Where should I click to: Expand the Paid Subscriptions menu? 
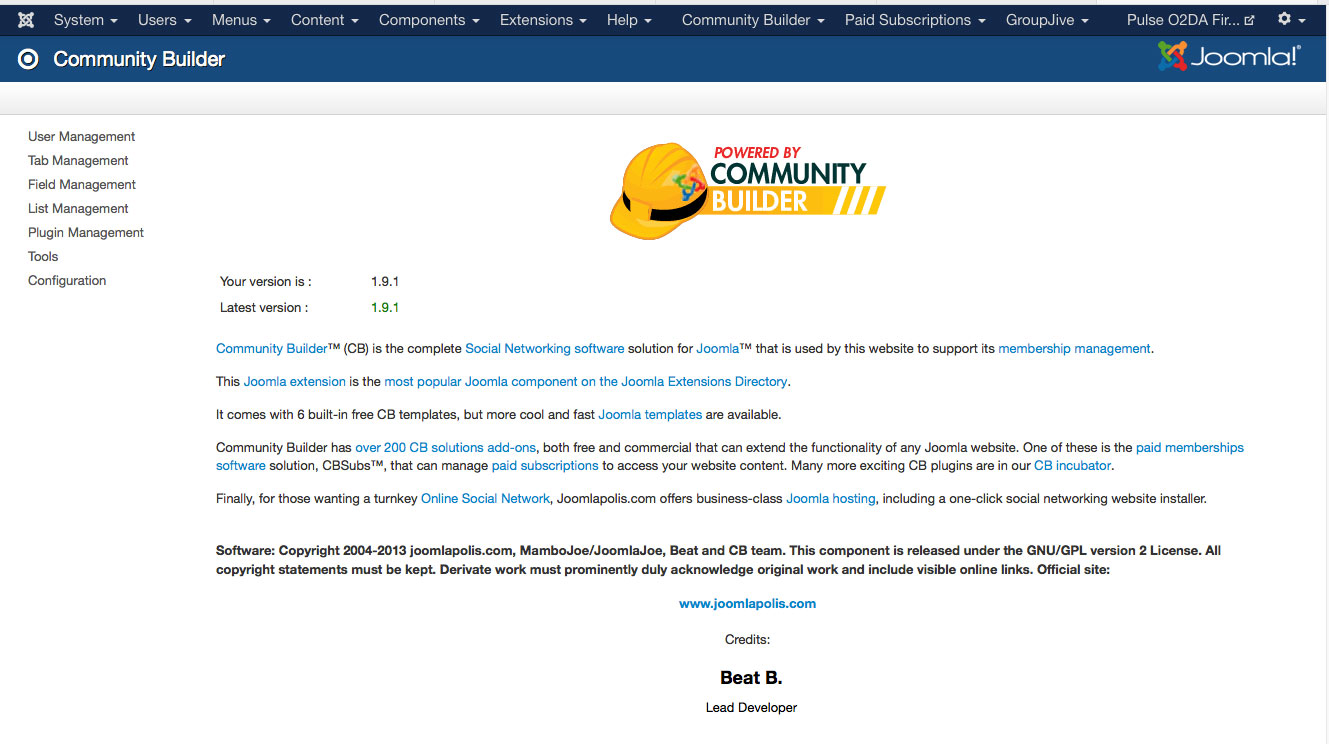coord(915,20)
